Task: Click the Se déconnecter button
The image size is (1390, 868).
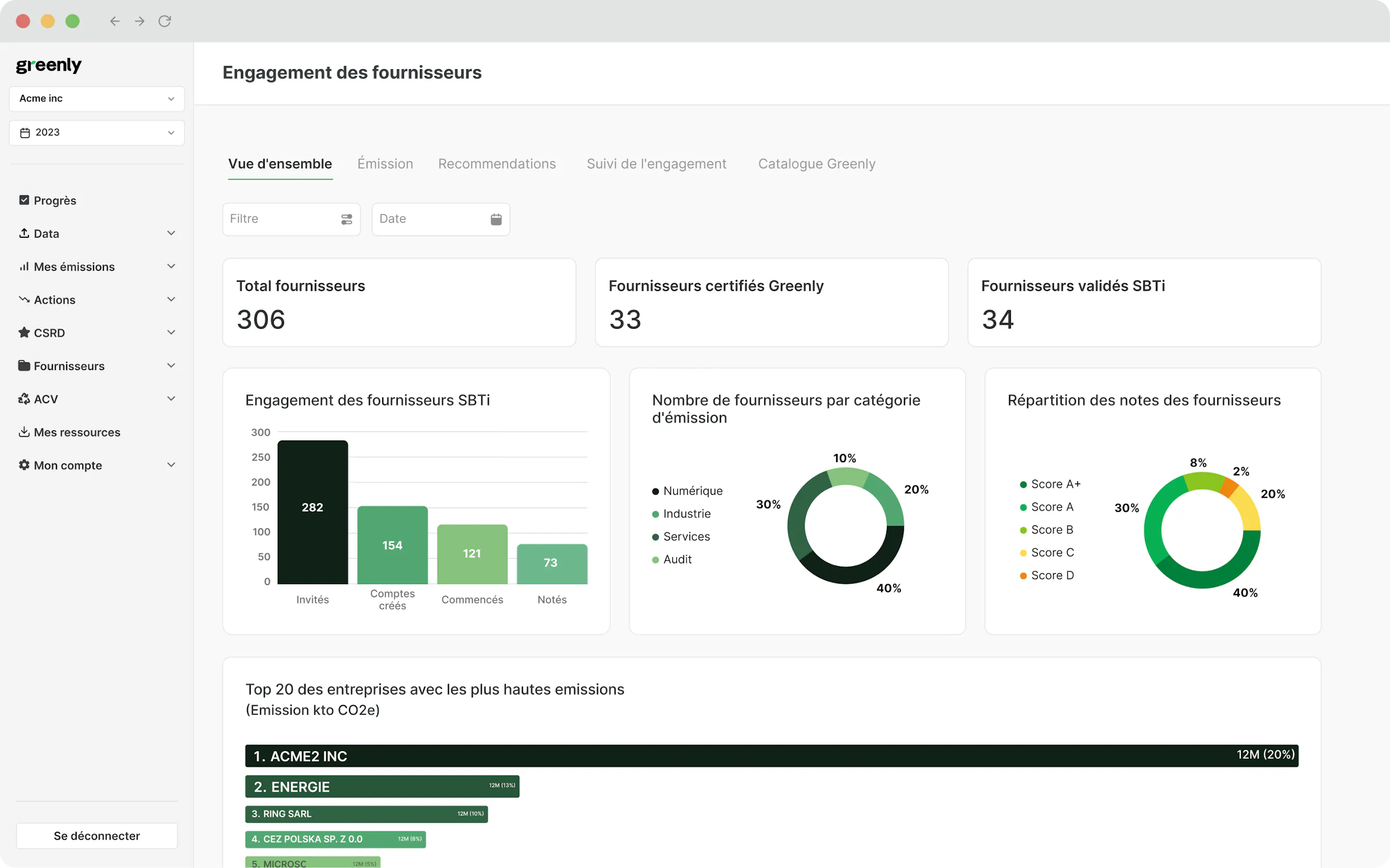Action: pos(97,836)
